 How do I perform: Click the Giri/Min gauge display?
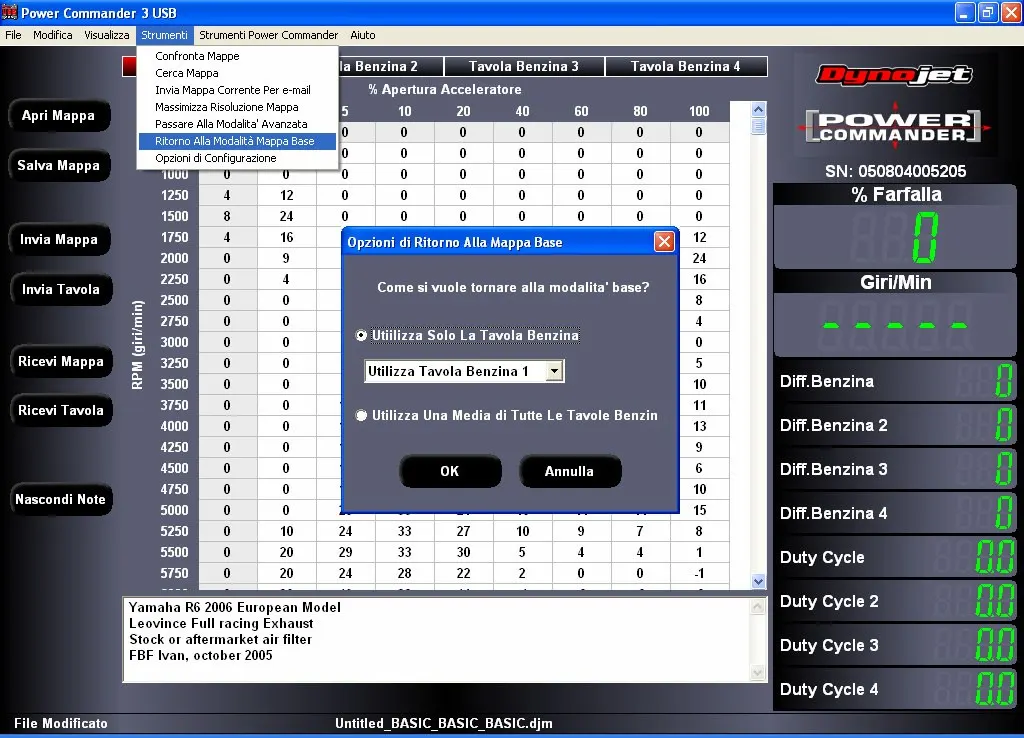[895, 325]
